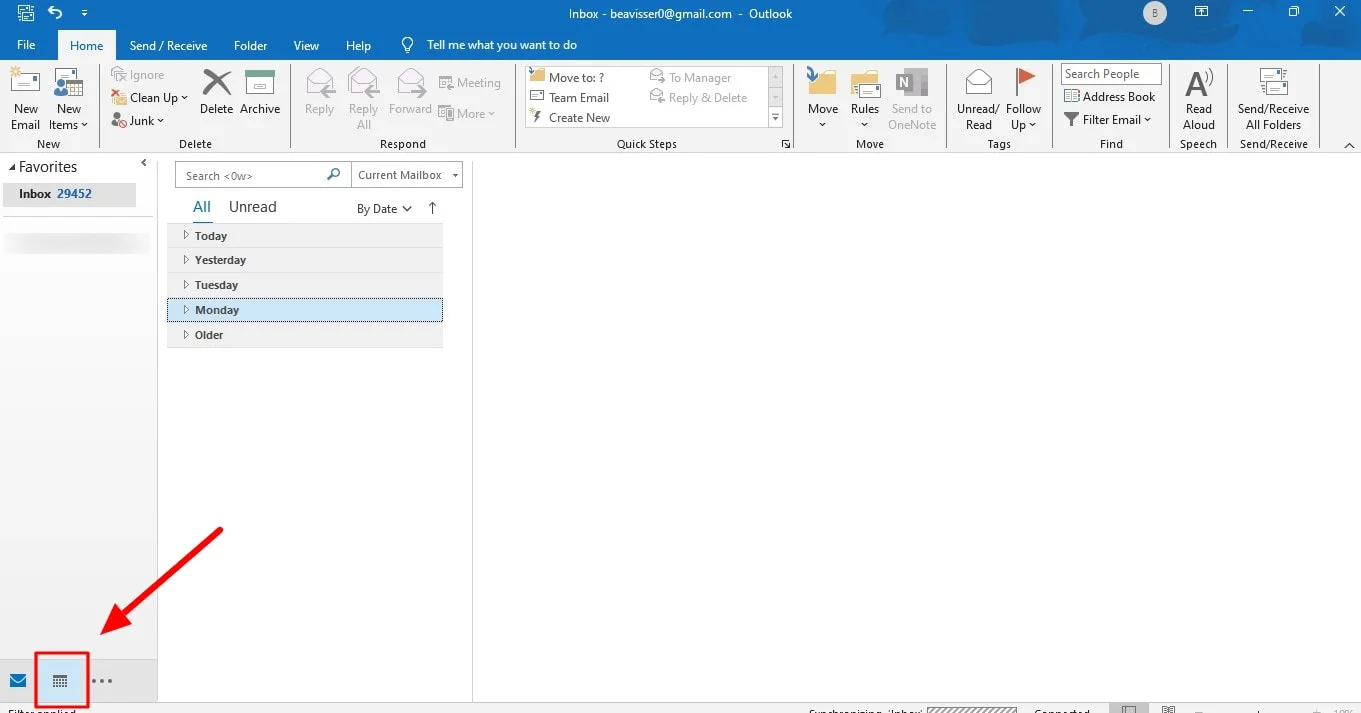Click Send/Receive All Folders

[1273, 100]
